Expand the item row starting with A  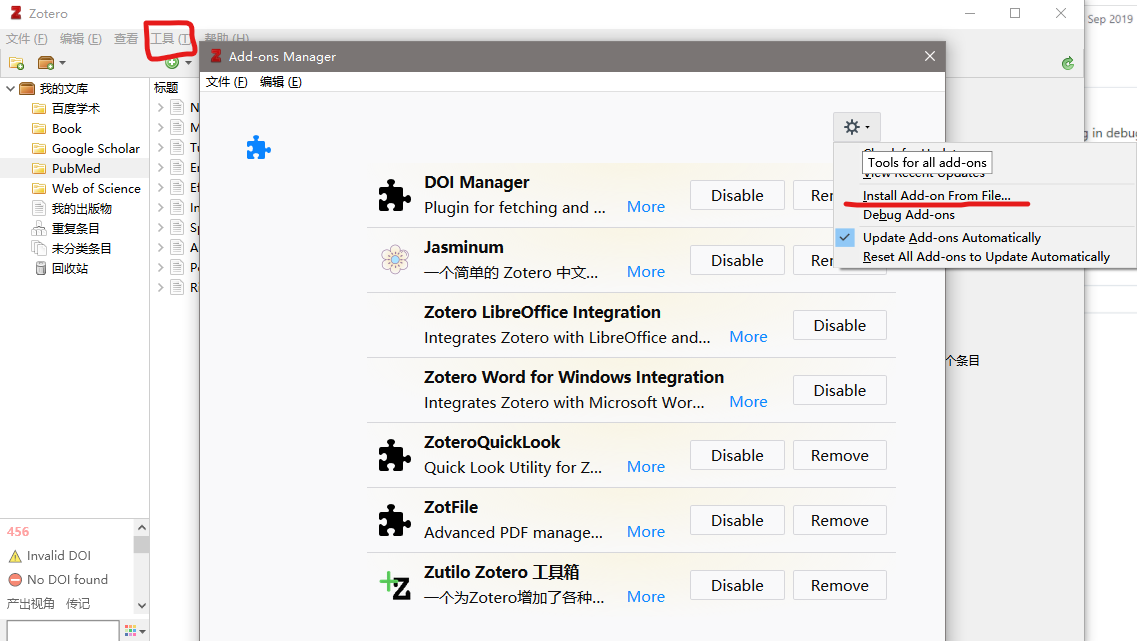[x=160, y=247]
